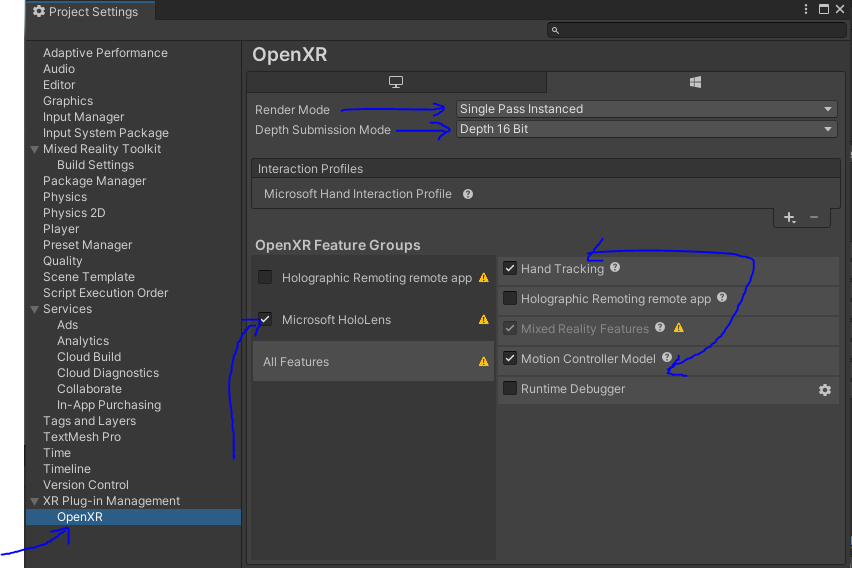Open Adaptive Performance settings
Image resolution: width=852 pixels, height=568 pixels.
click(105, 53)
